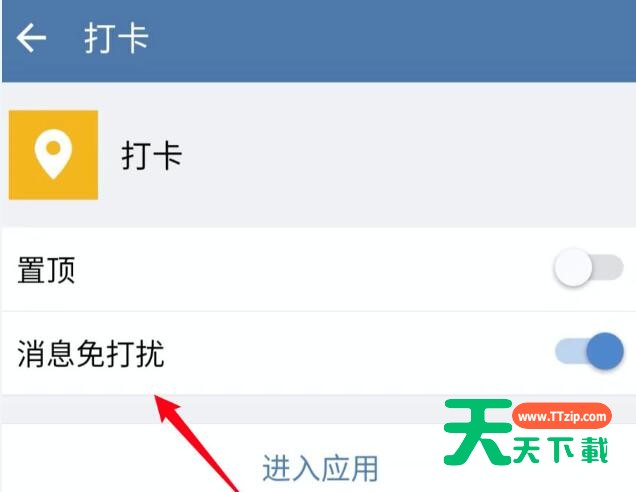The height and width of the screenshot is (492, 636).
Task: Click the white map pin glyph
Action: [x=53, y=154]
